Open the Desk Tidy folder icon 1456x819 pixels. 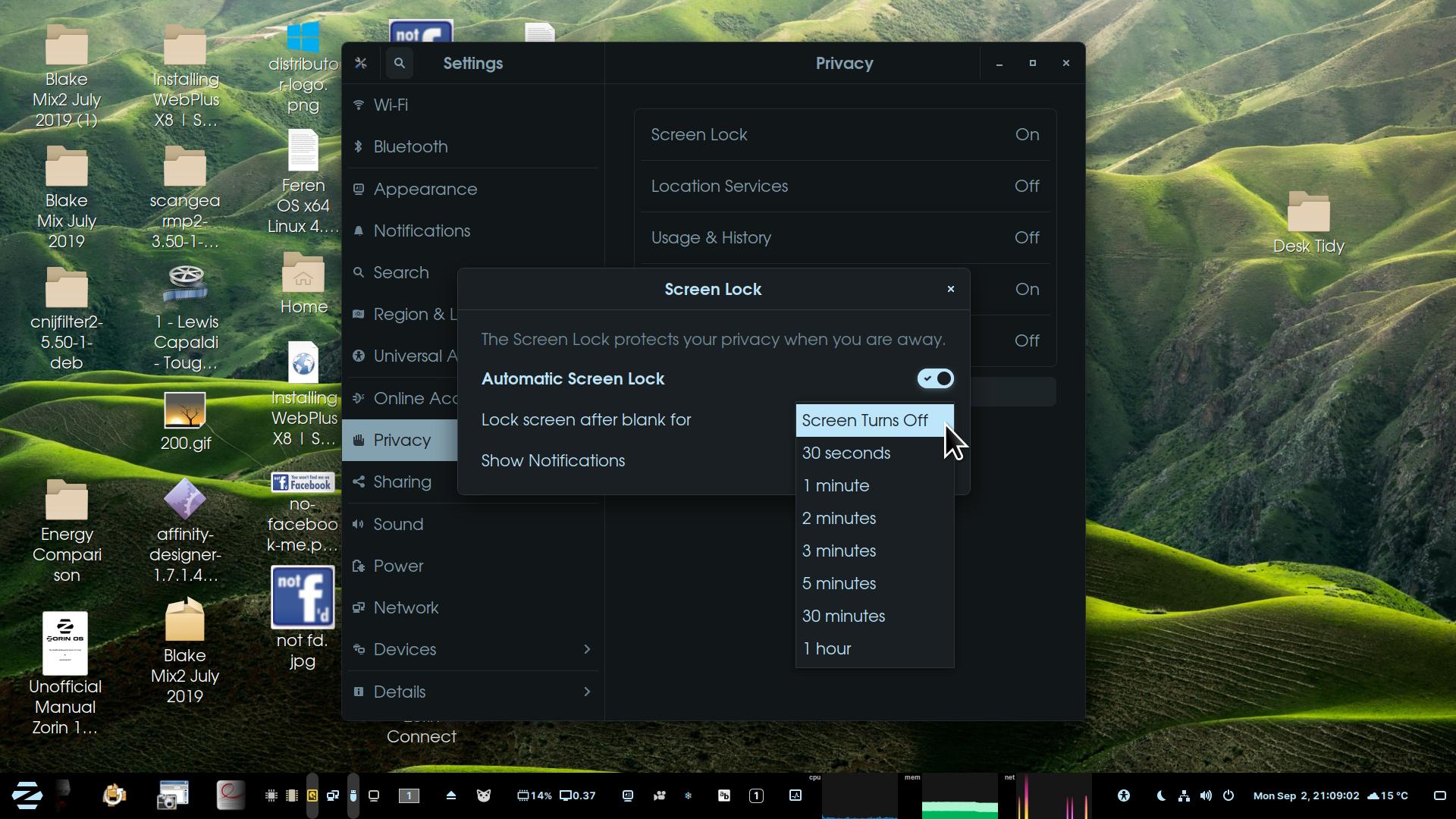click(x=1308, y=212)
